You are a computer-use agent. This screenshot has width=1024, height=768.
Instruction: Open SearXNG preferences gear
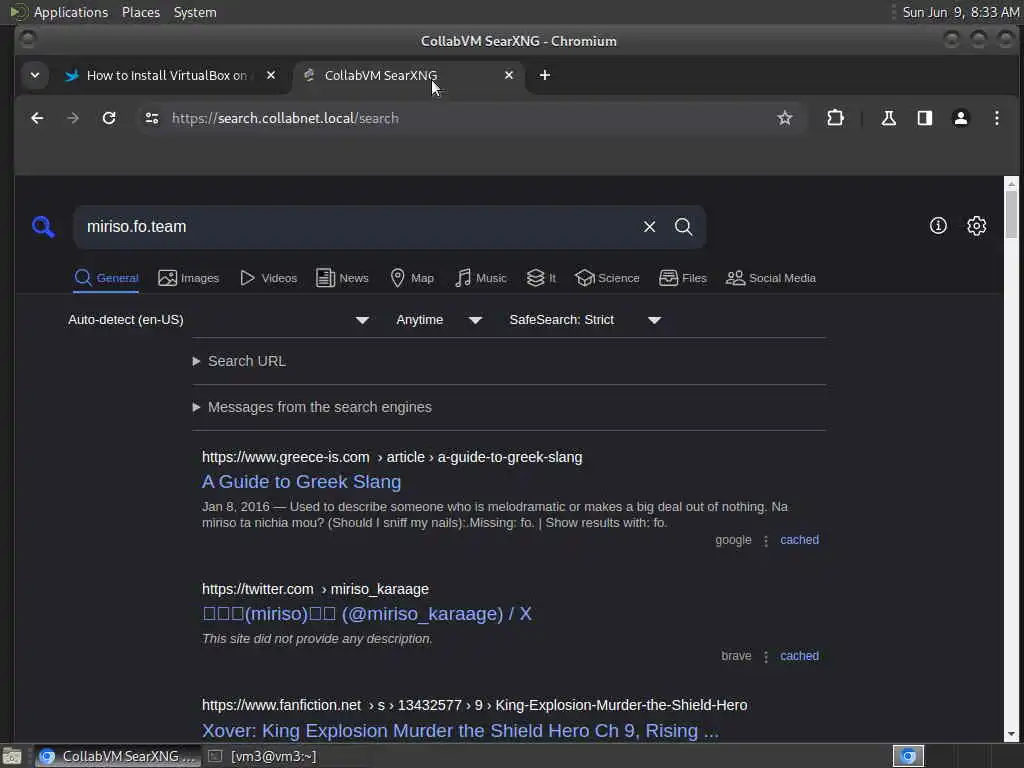[x=976, y=226]
